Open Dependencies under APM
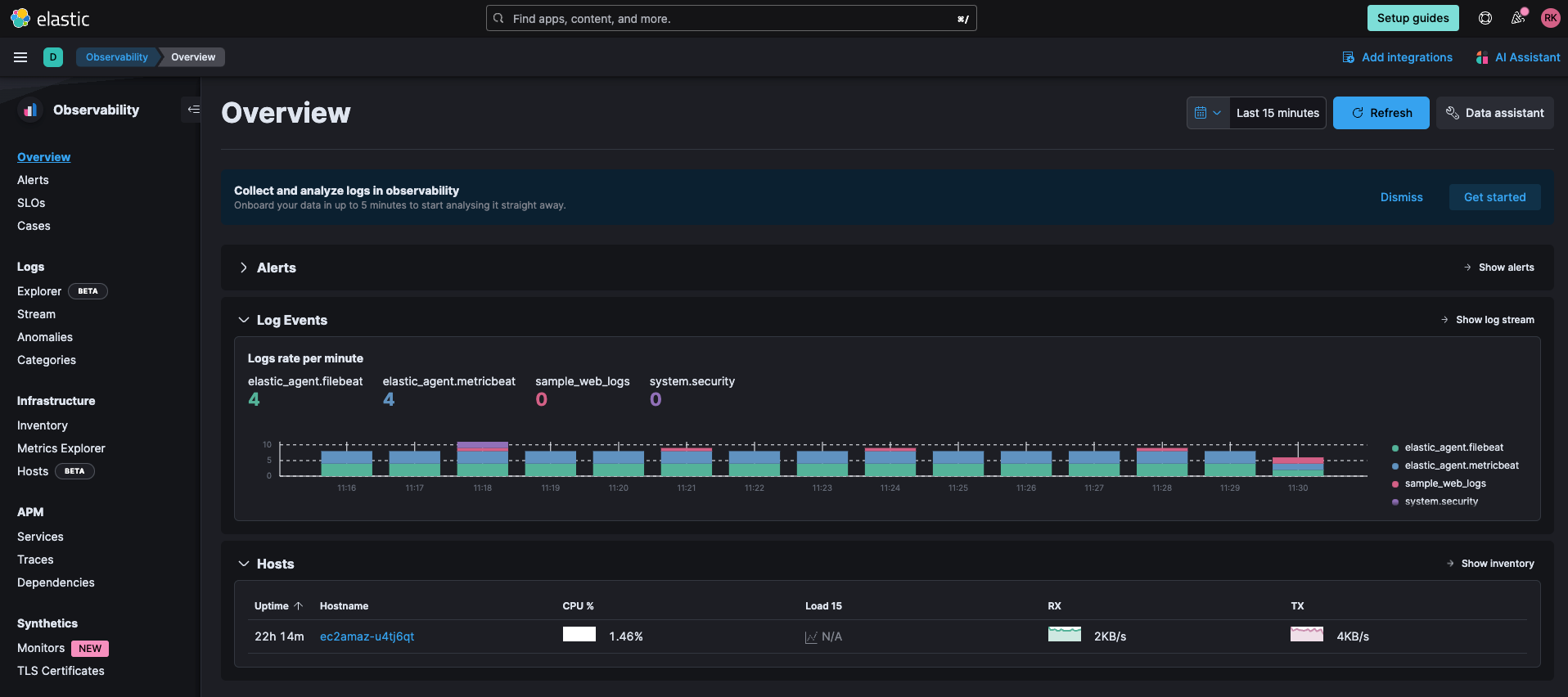Image resolution: width=1568 pixels, height=697 pixels. coord(56,582)
